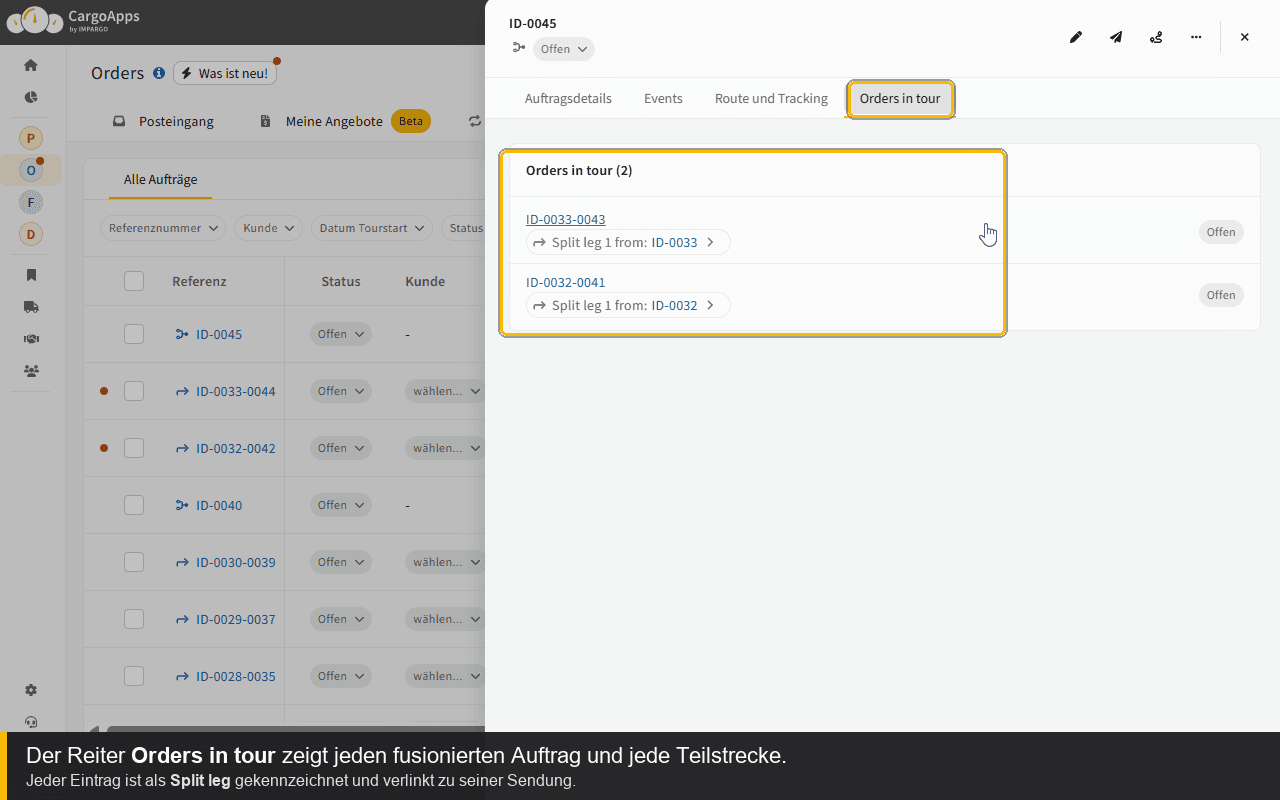This screenshot has height=800, width=1280.
Task: Check the box for row ID-0040
Action: (134, 505)
